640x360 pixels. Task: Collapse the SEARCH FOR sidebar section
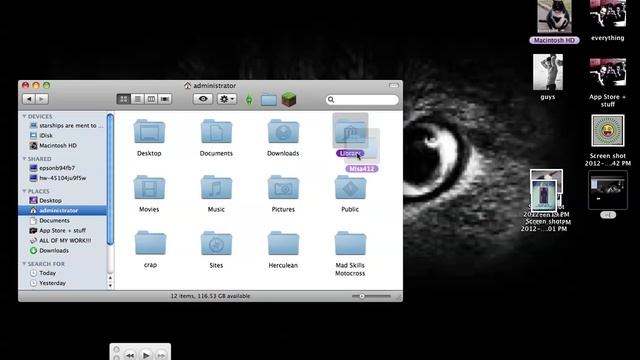tap(24, 264)
